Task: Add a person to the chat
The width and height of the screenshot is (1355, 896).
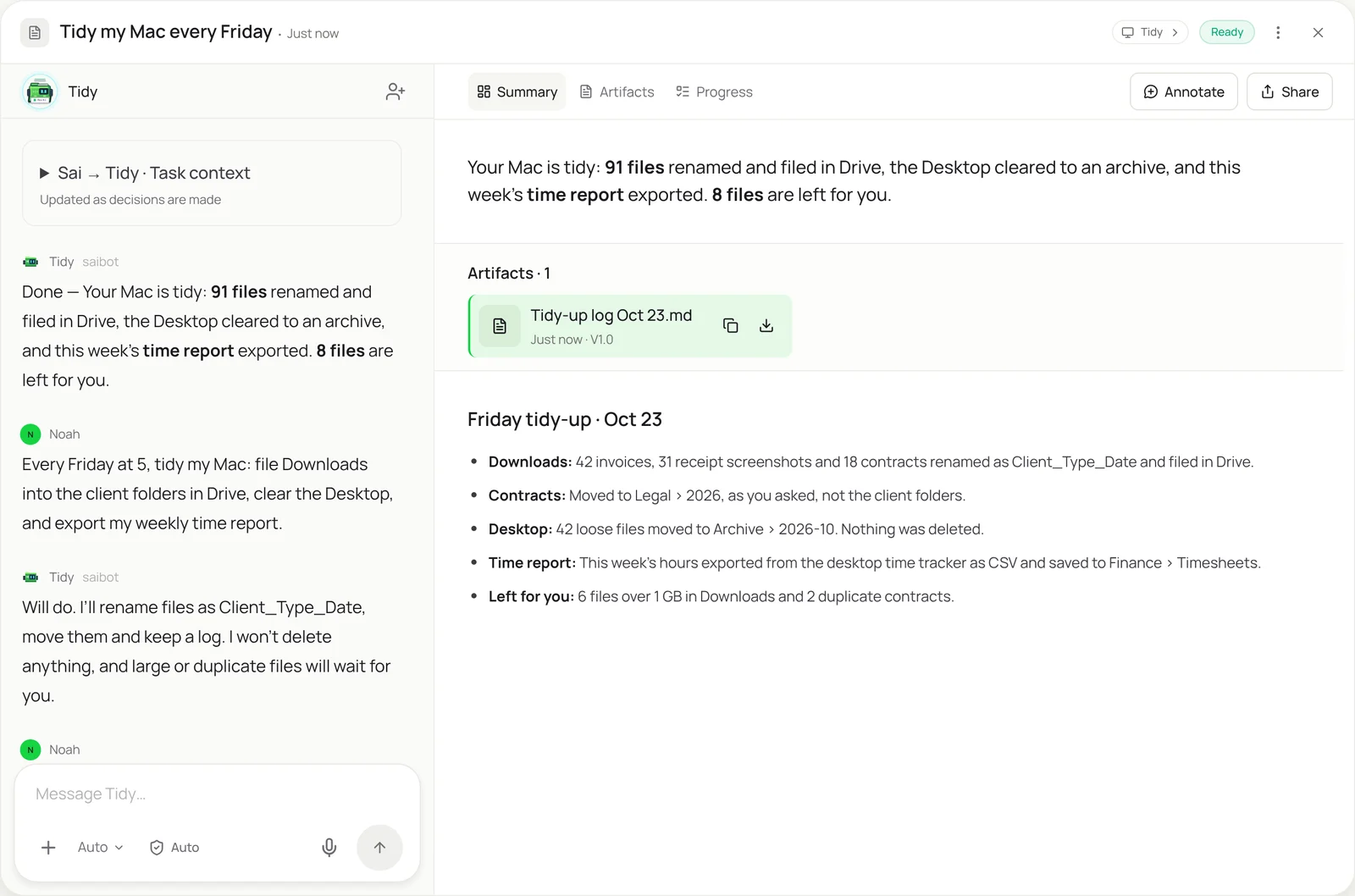Action: (395, 91)
